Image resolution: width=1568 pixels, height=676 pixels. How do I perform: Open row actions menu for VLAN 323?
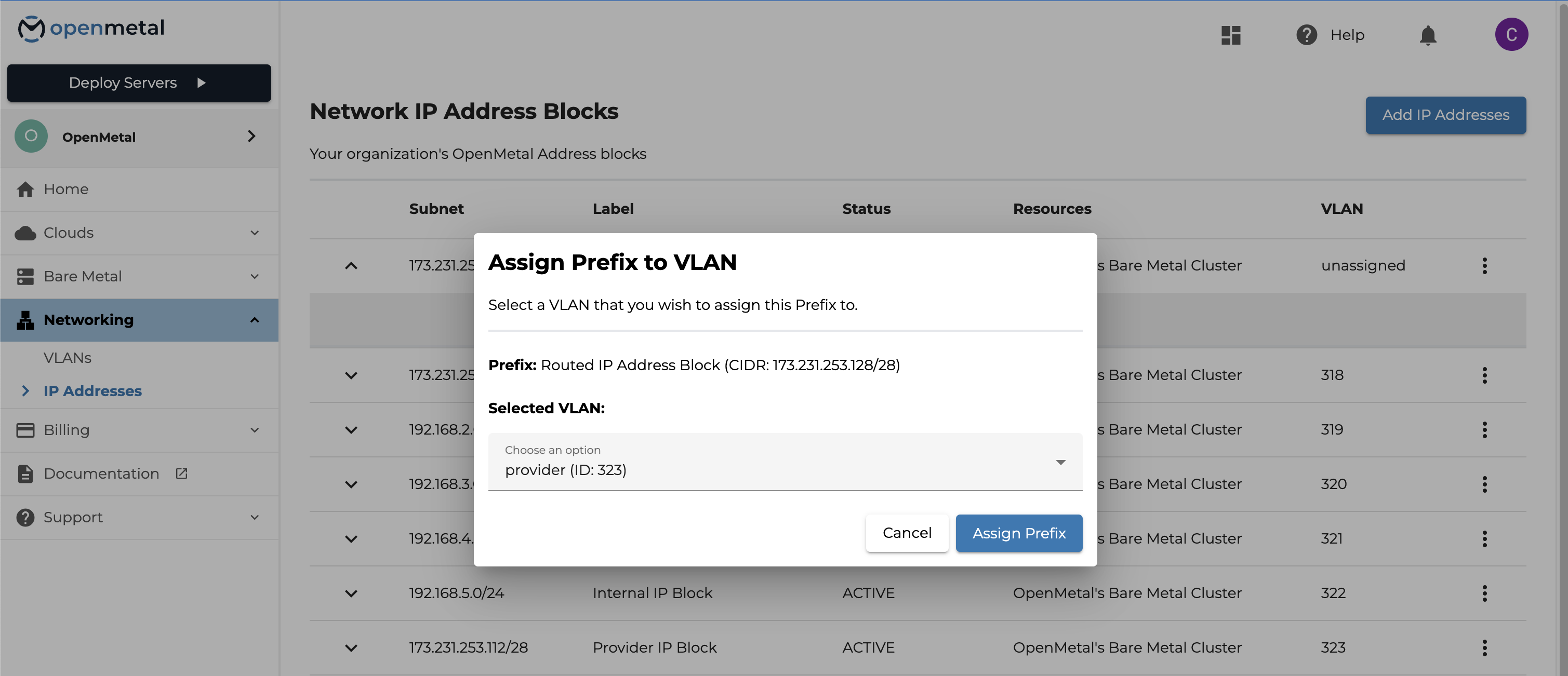point(1484,647)
